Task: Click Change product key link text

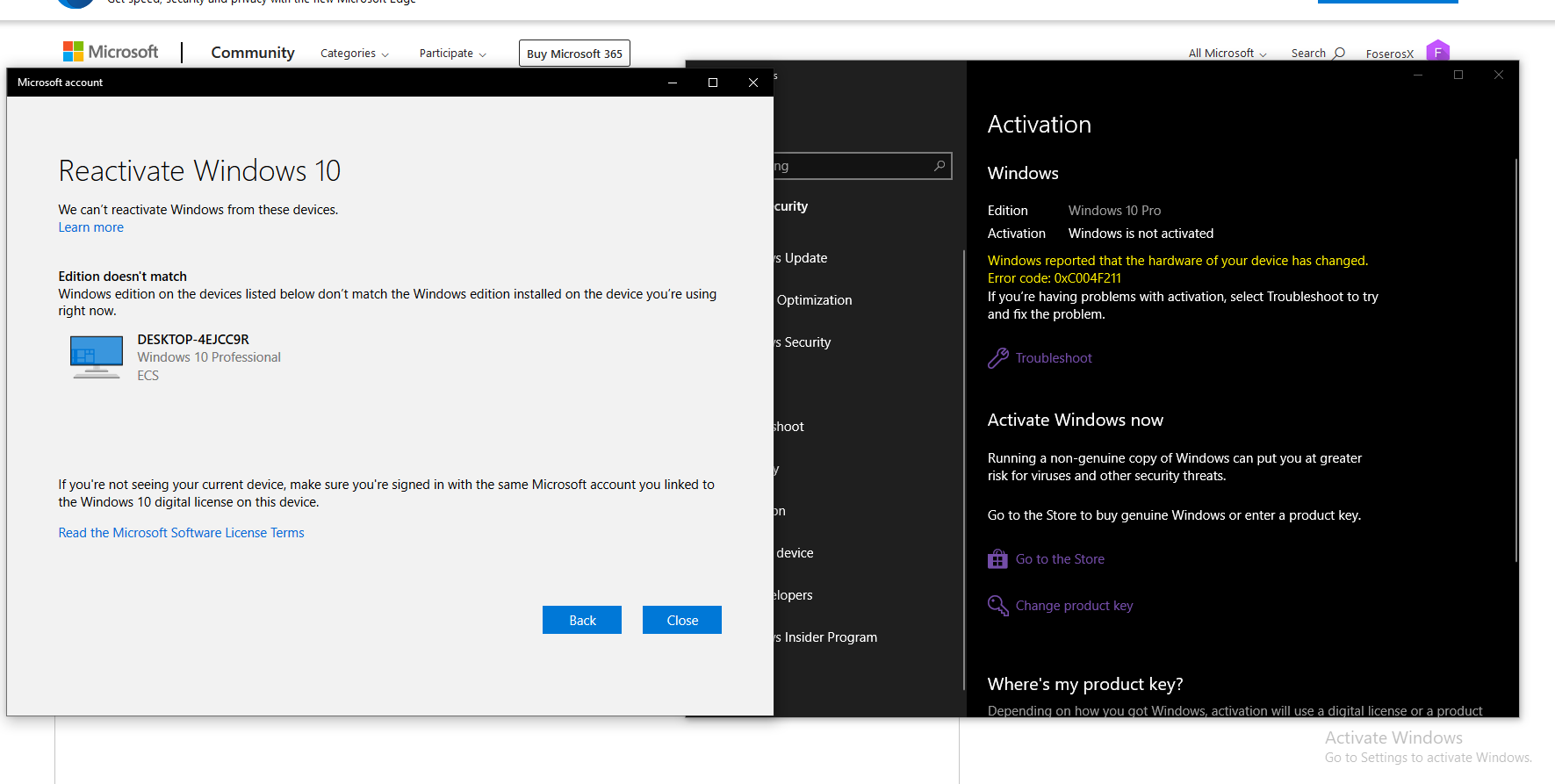Action: [x=1074, y=606]
